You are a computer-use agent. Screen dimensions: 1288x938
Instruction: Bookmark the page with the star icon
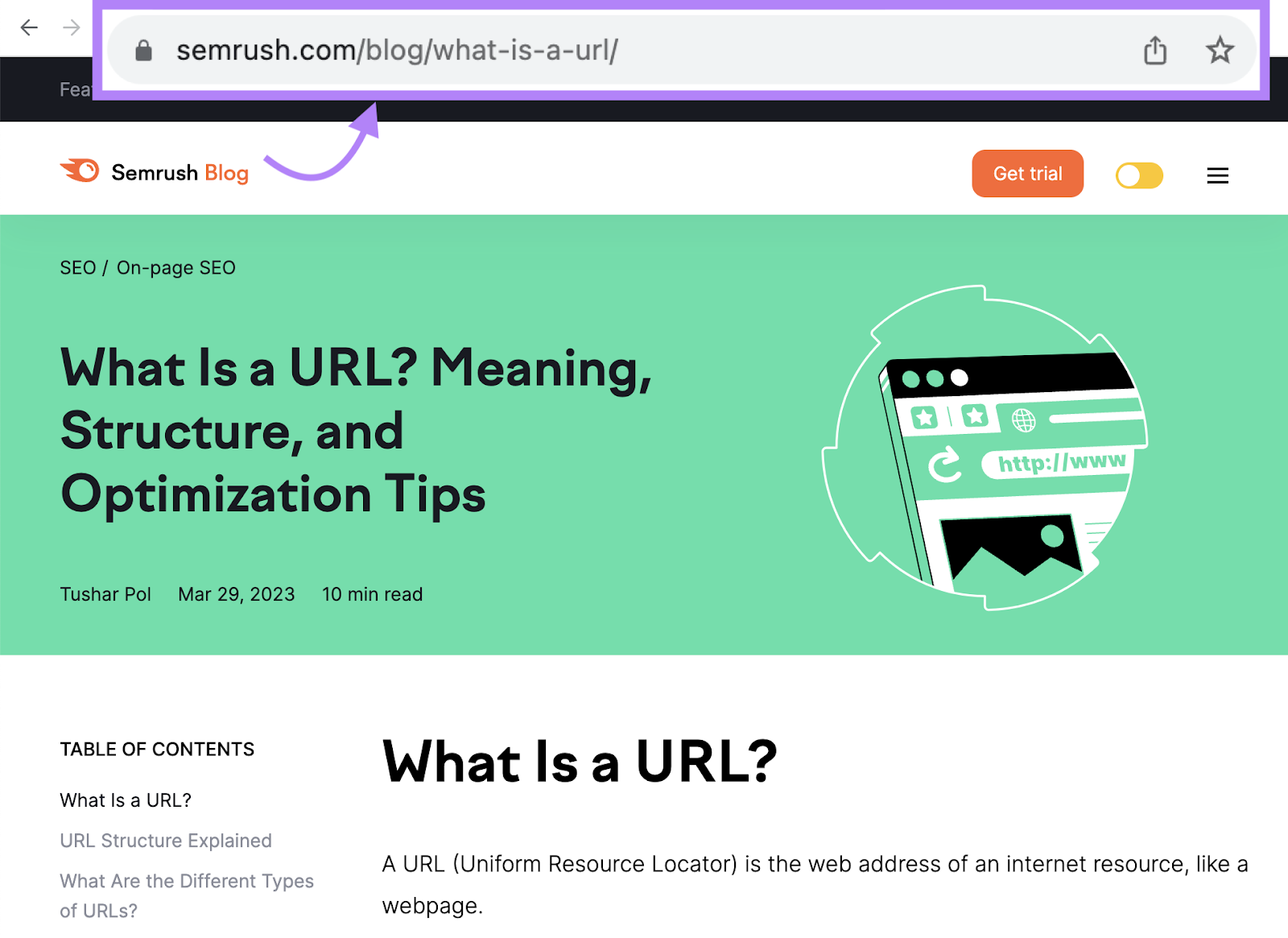coord(1220,50)
